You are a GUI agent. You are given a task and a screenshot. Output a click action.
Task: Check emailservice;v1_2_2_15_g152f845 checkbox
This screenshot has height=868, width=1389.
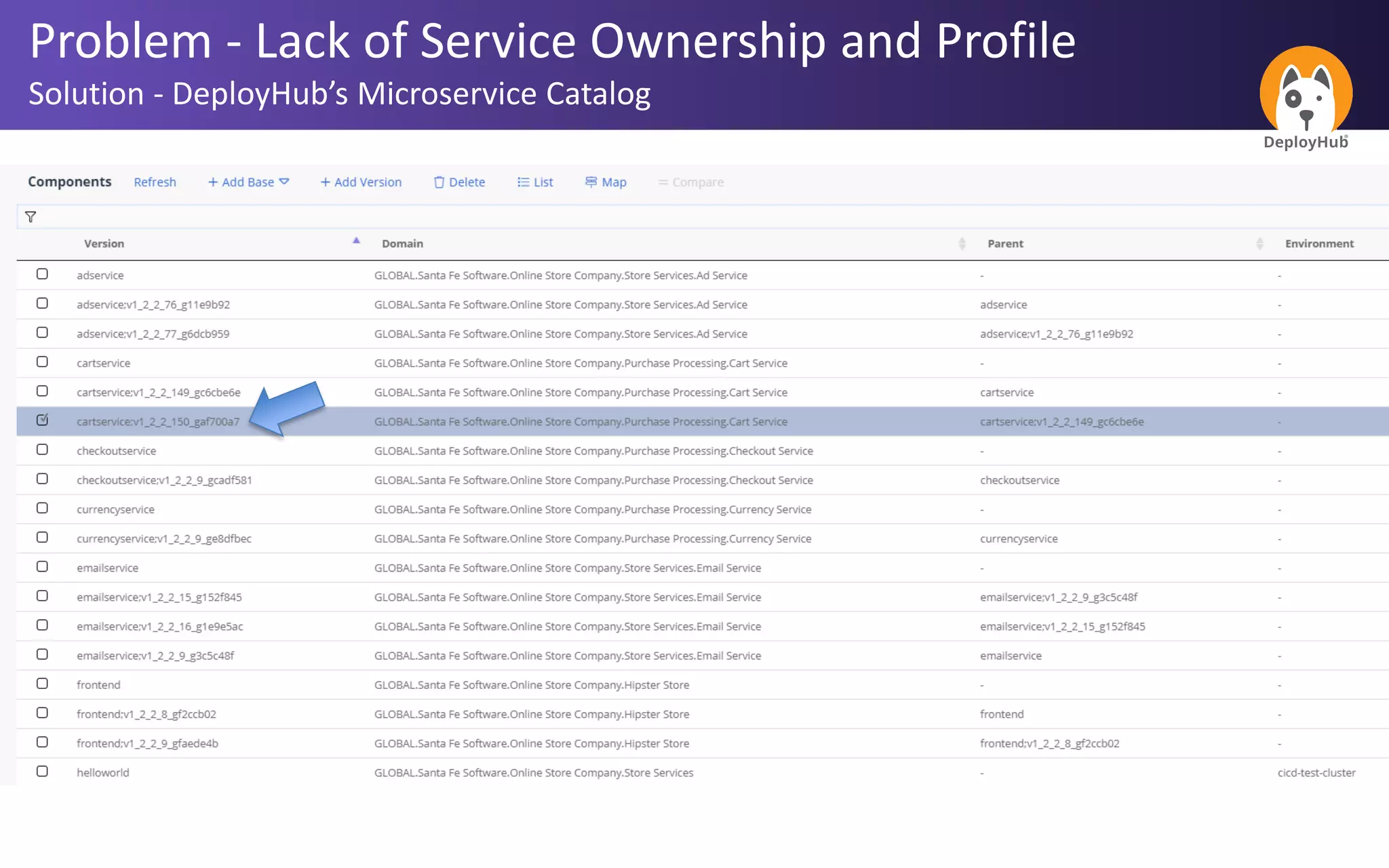click(42, 595)
